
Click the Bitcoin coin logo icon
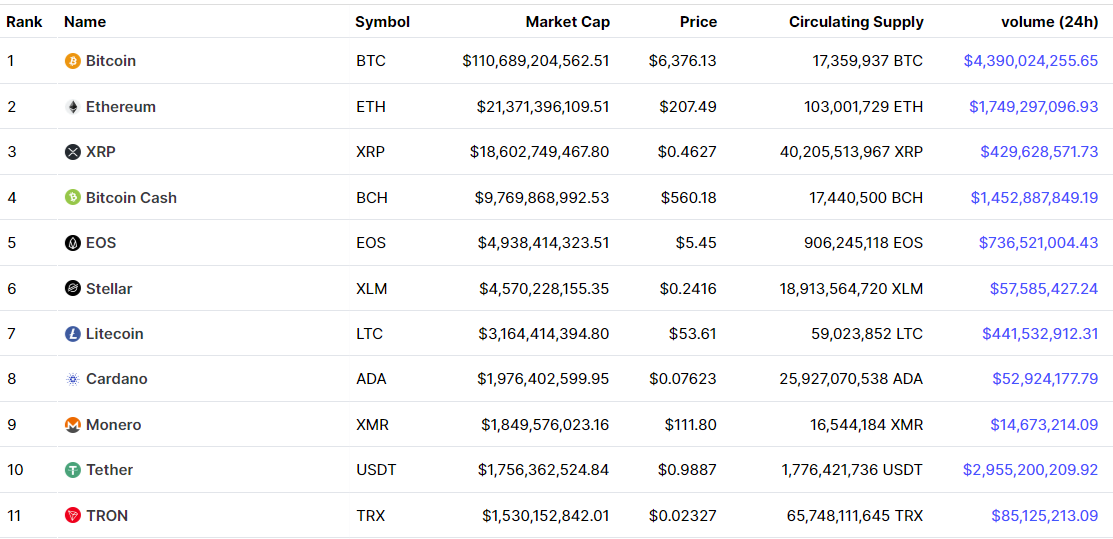pos(72,61)
